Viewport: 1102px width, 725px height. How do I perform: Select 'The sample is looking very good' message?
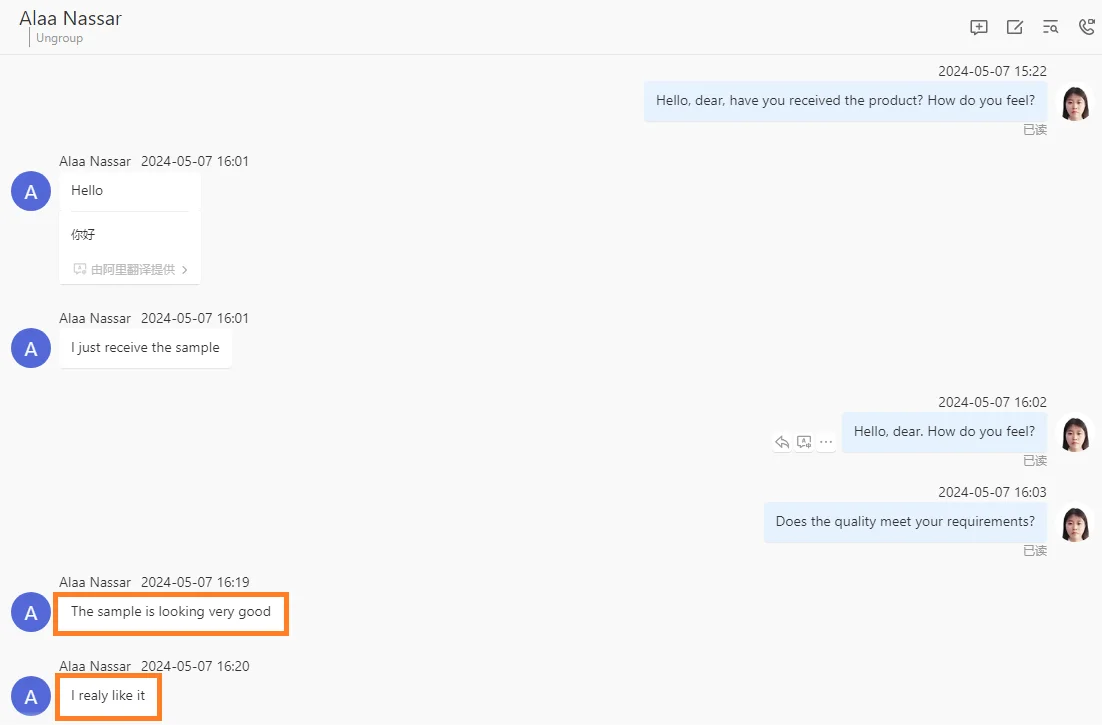pyautogui.click(x=171, y=612)
